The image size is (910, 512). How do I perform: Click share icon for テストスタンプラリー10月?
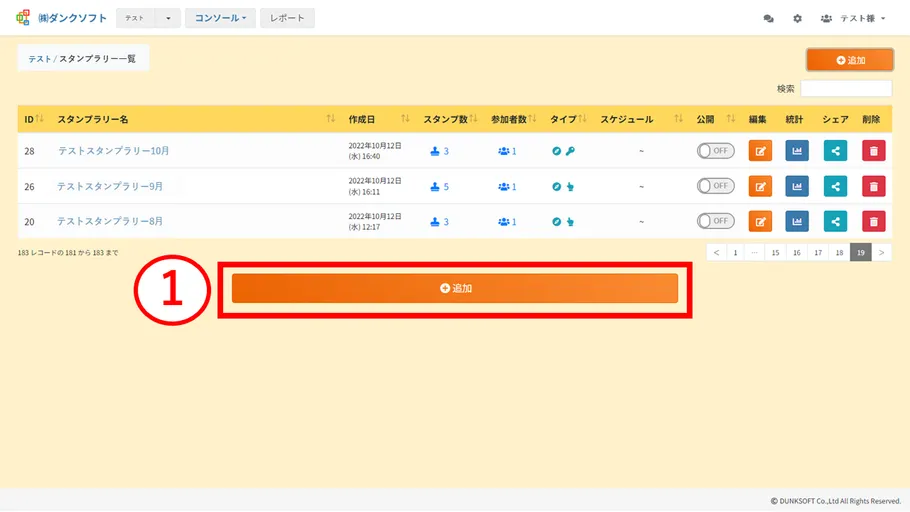(835, 151)
